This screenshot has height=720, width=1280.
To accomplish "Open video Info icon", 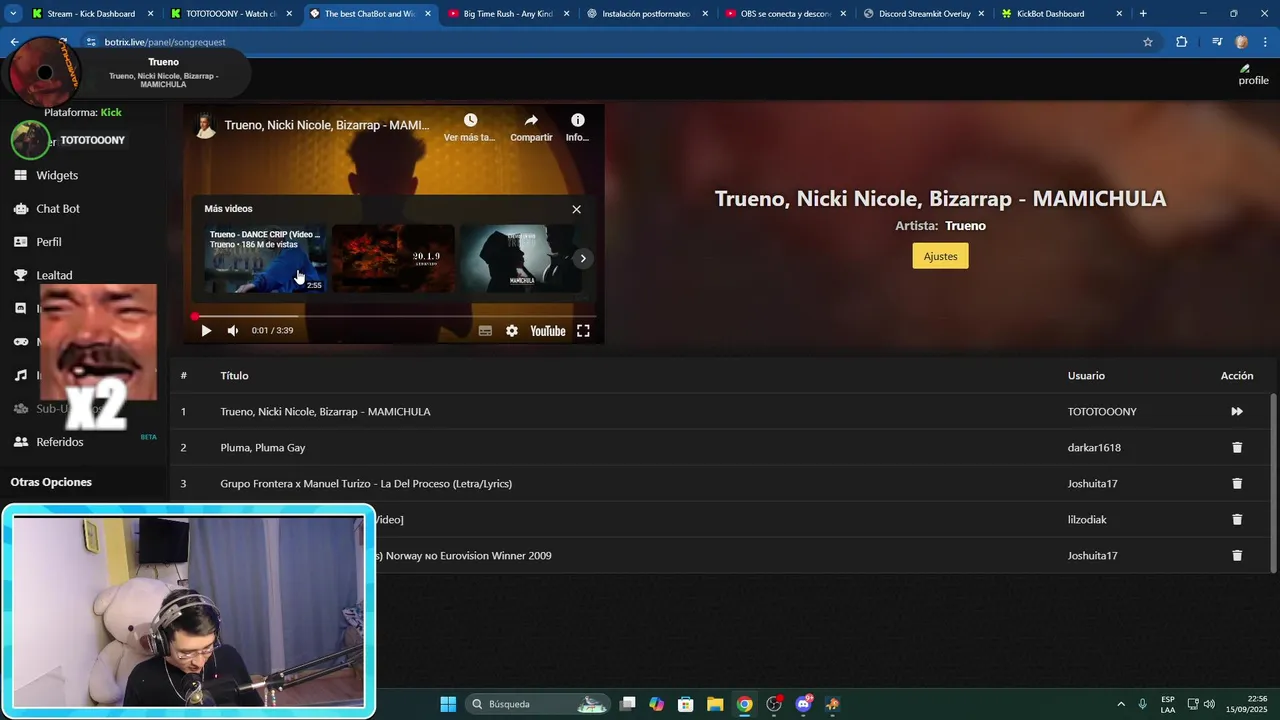I will (x=578, y=120).
